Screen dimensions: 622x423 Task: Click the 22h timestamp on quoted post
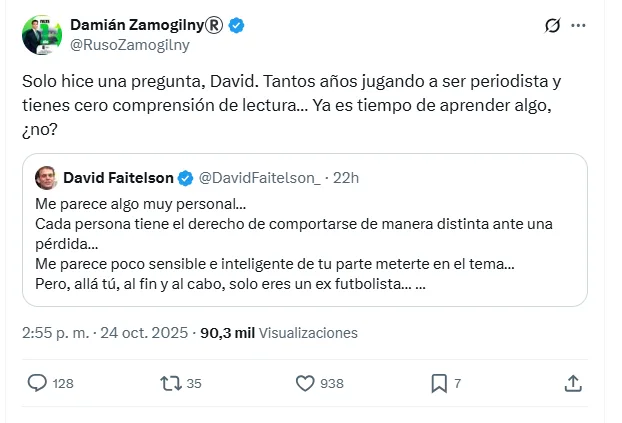(346, 178)
